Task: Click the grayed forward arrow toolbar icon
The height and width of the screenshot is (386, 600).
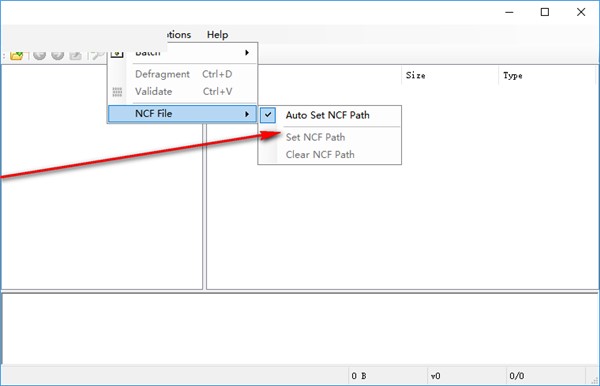Action: 58,55
